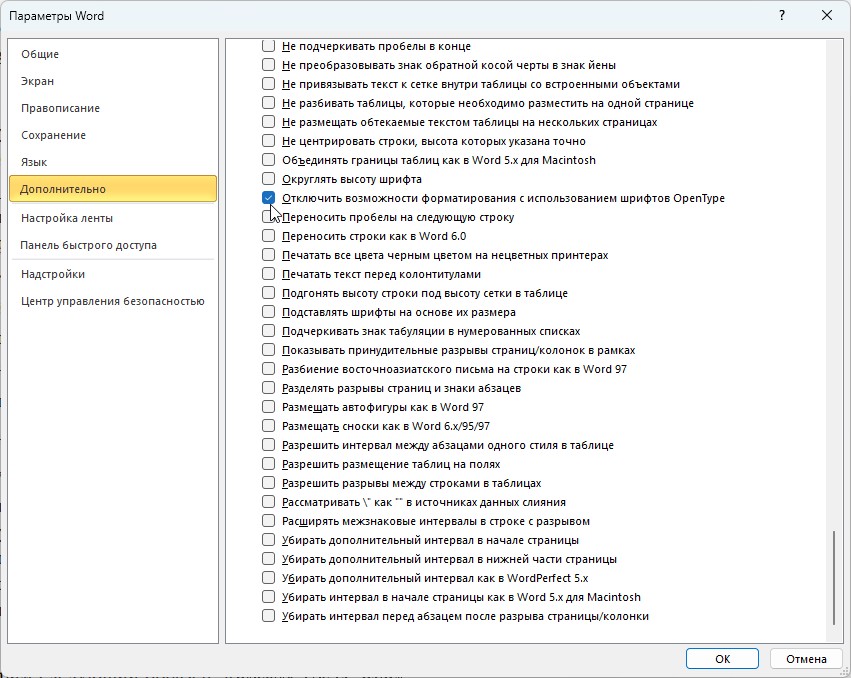Select Панель быстрого доступа in sidebar
The height and width of the screenshot is (678, 851).
coord(88,245)
